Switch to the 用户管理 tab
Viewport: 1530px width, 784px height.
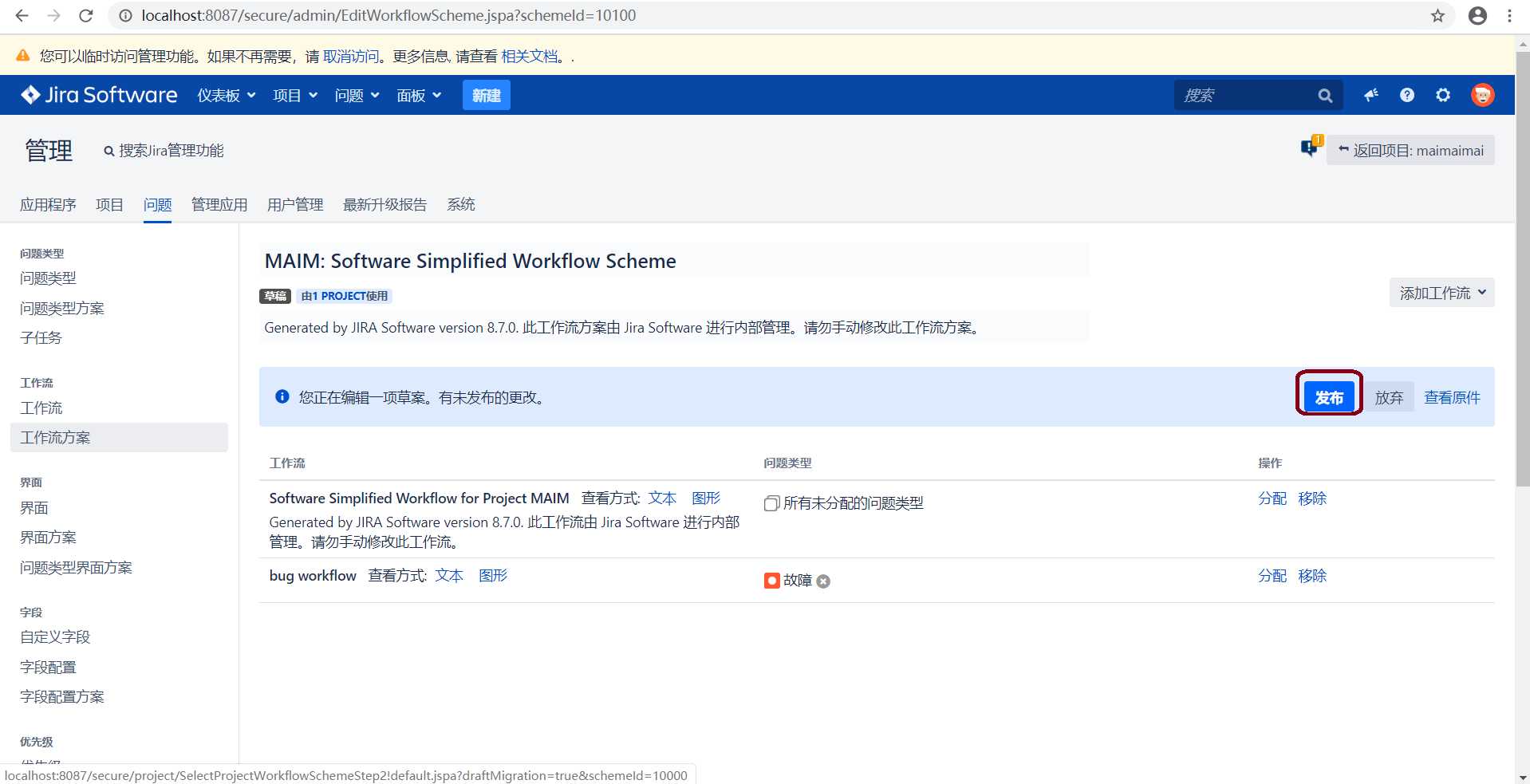coord(295,205)
